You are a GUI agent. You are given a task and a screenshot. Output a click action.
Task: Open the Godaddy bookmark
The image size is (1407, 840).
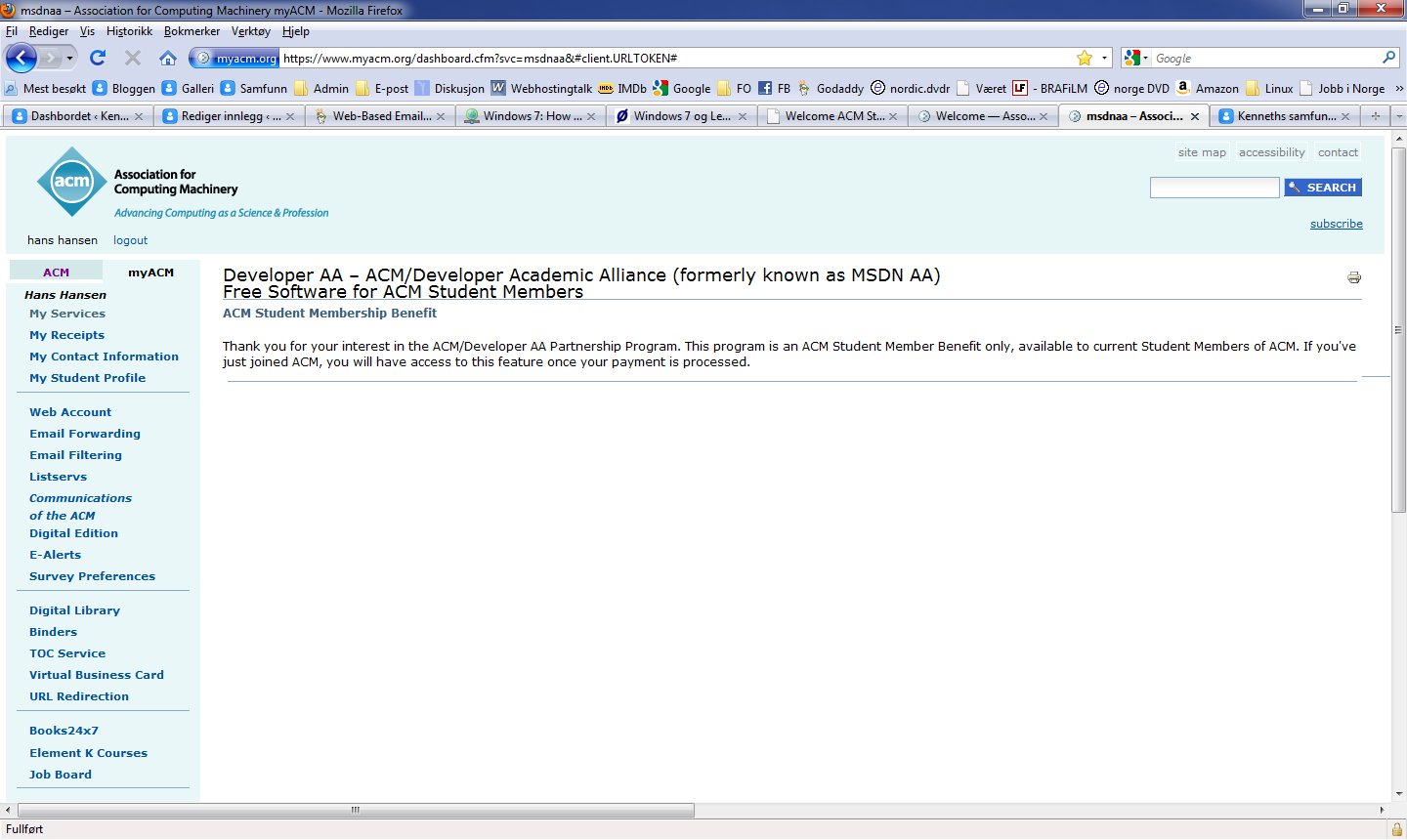(831, 88)
